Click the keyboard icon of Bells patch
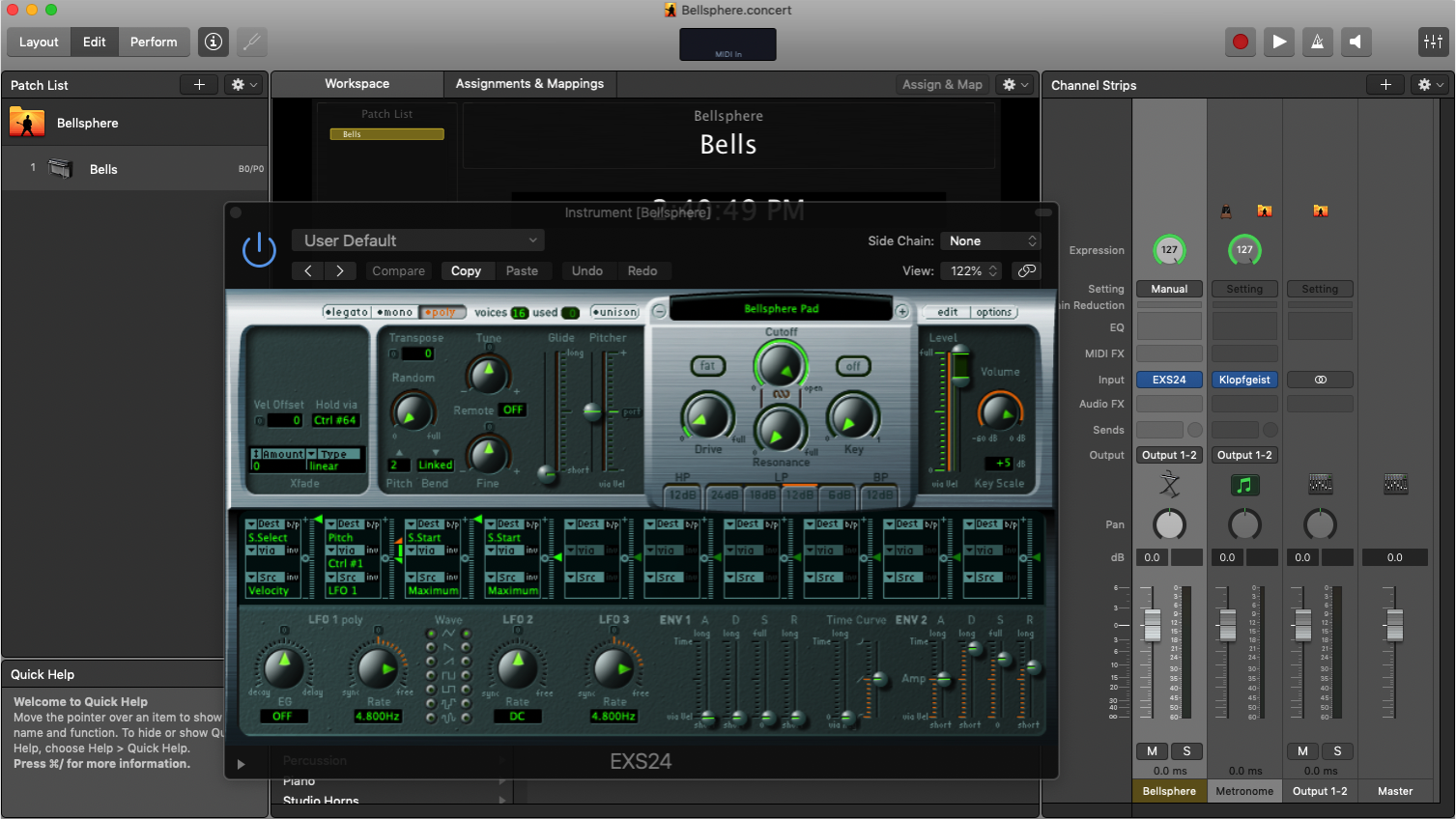 click(x=61, y=169)
